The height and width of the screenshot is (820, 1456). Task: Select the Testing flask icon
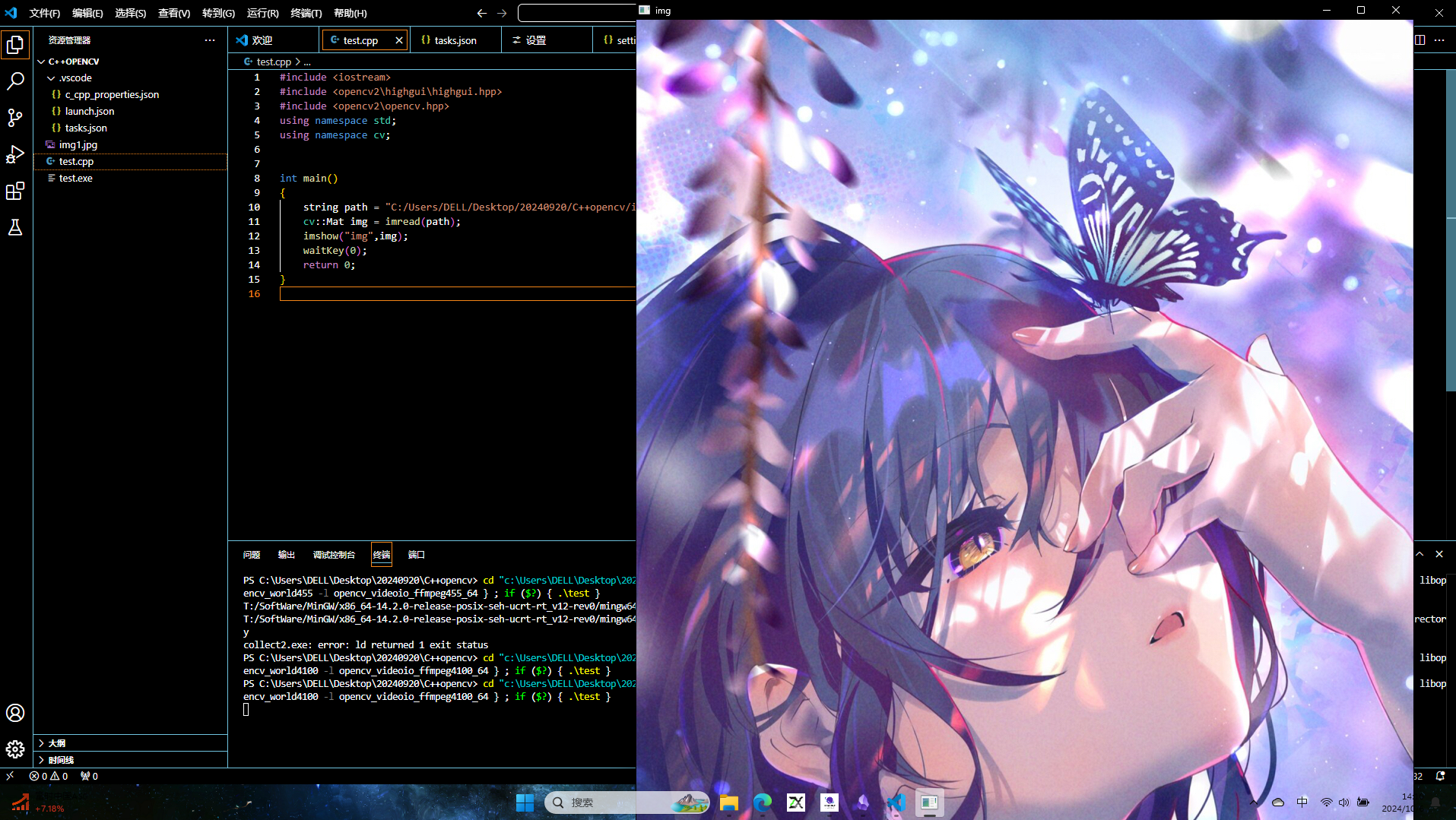(x=15, y=227)
